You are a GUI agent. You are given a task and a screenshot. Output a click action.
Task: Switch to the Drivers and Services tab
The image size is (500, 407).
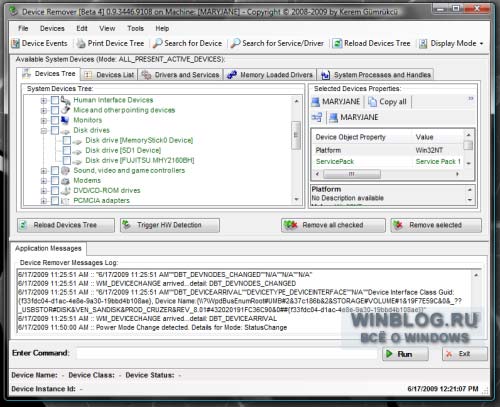(x=181, y=75)
